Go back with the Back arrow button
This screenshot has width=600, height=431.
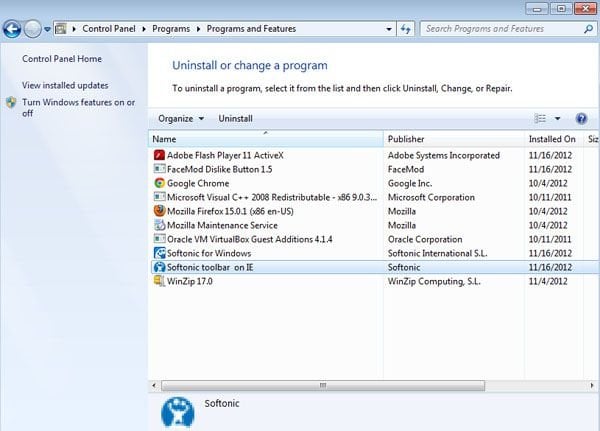coord(12,29)
